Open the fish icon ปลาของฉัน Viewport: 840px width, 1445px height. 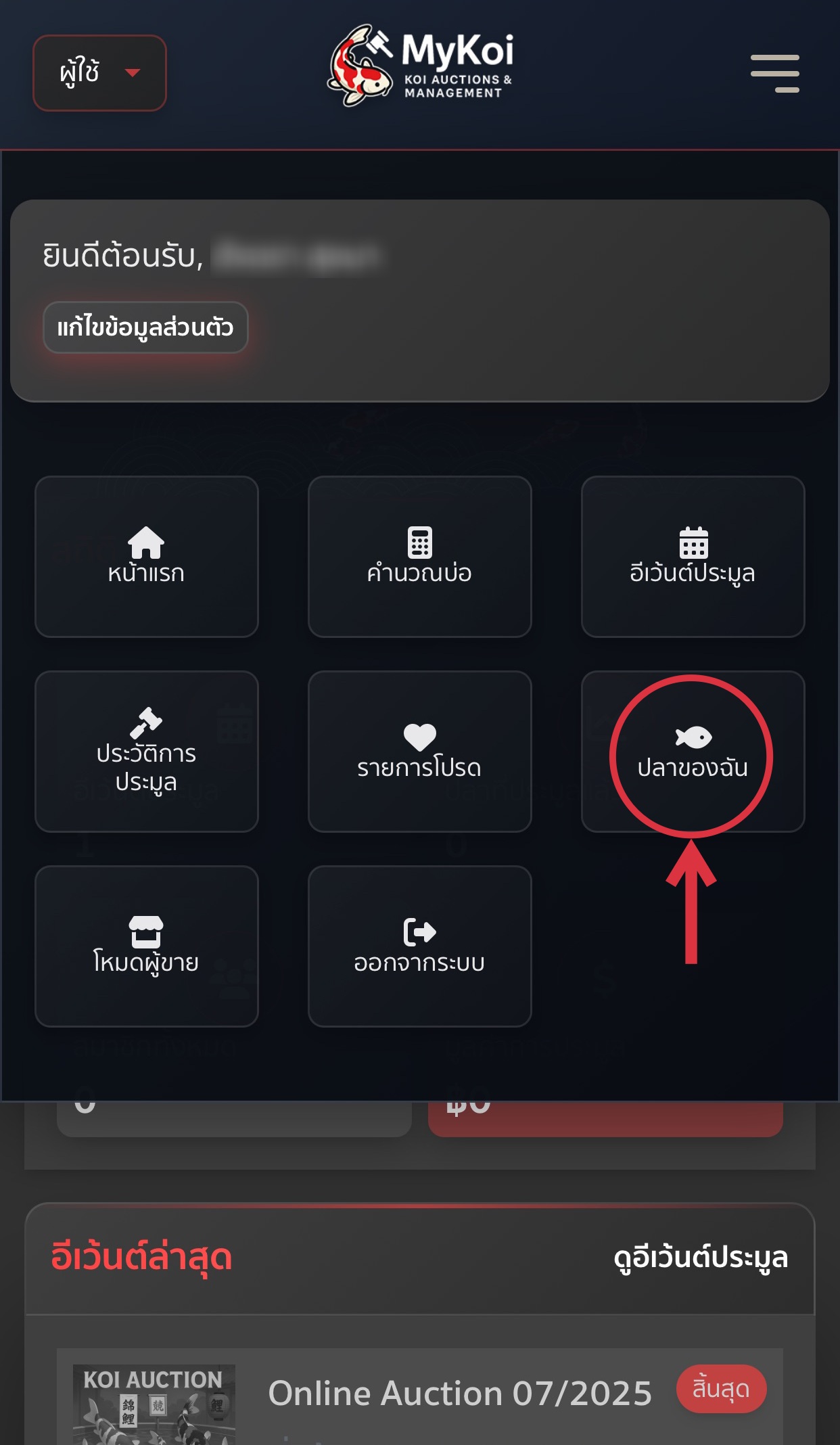(693, 737)
